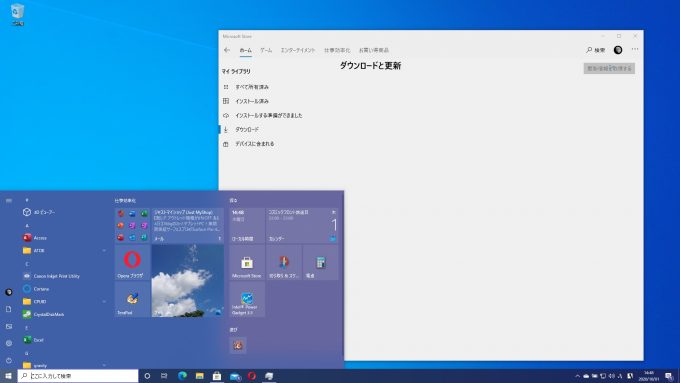The height and width of the screenshot is (383, 680).
Task: Launch Opera from the taskbar
Action: point(252,376)
